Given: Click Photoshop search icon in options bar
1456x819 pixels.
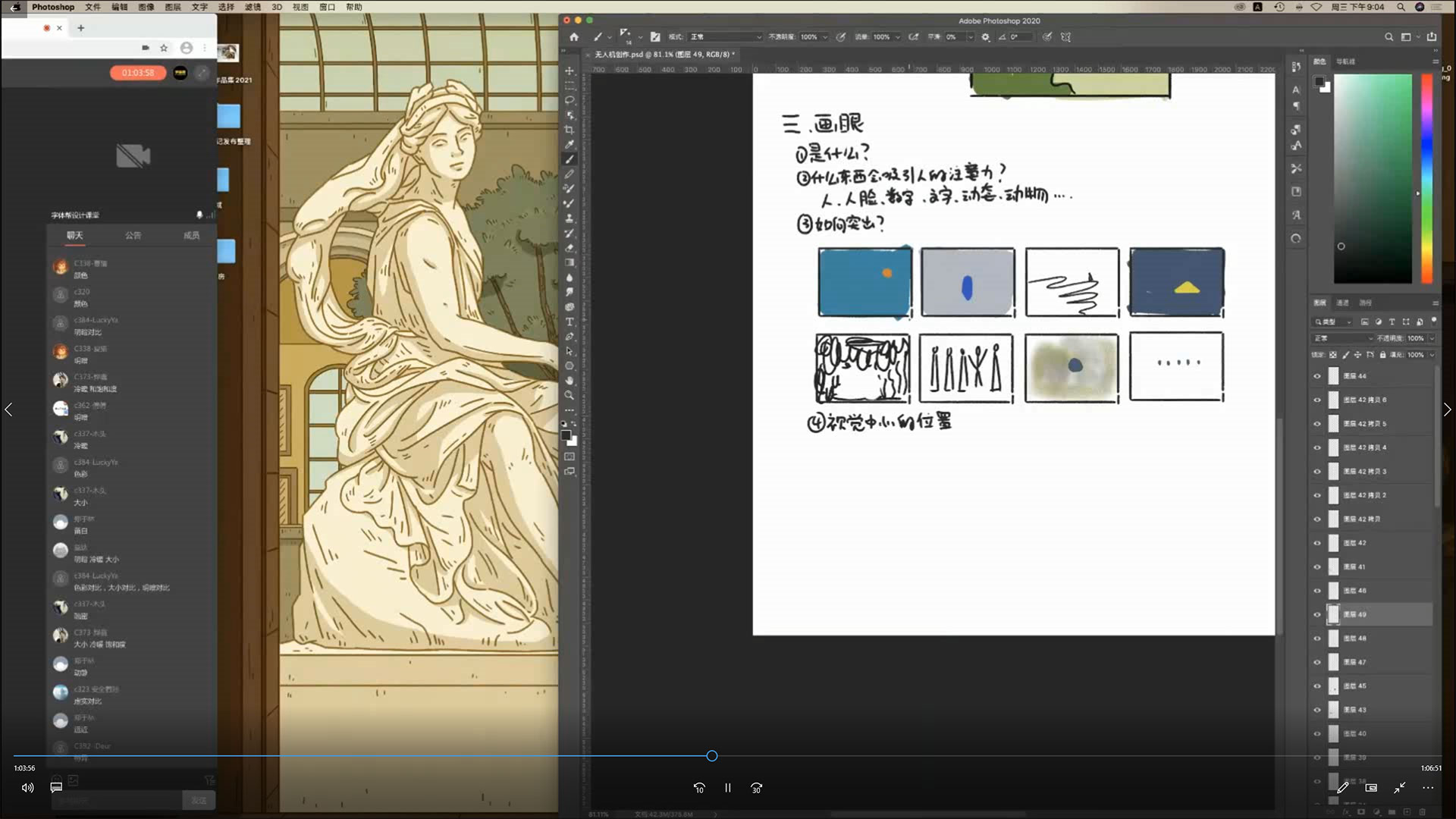Looking at the screenshot, I should click(x=1389, y=36).
